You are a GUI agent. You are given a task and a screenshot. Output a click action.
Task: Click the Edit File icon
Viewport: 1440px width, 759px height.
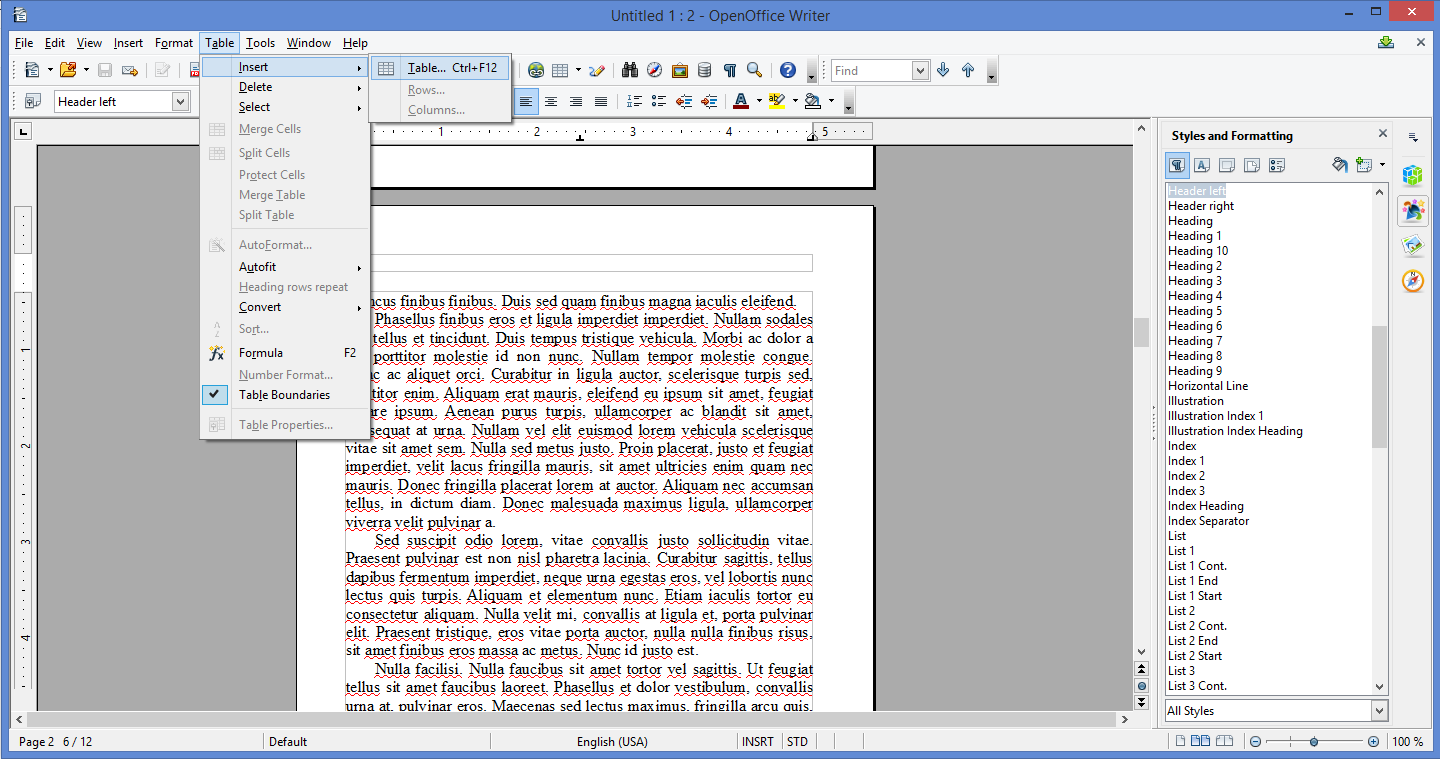click(162, 70)
